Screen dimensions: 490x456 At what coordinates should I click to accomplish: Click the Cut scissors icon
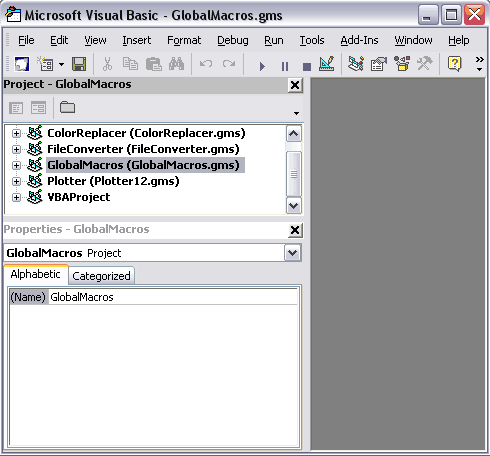[x=107, y=64]
